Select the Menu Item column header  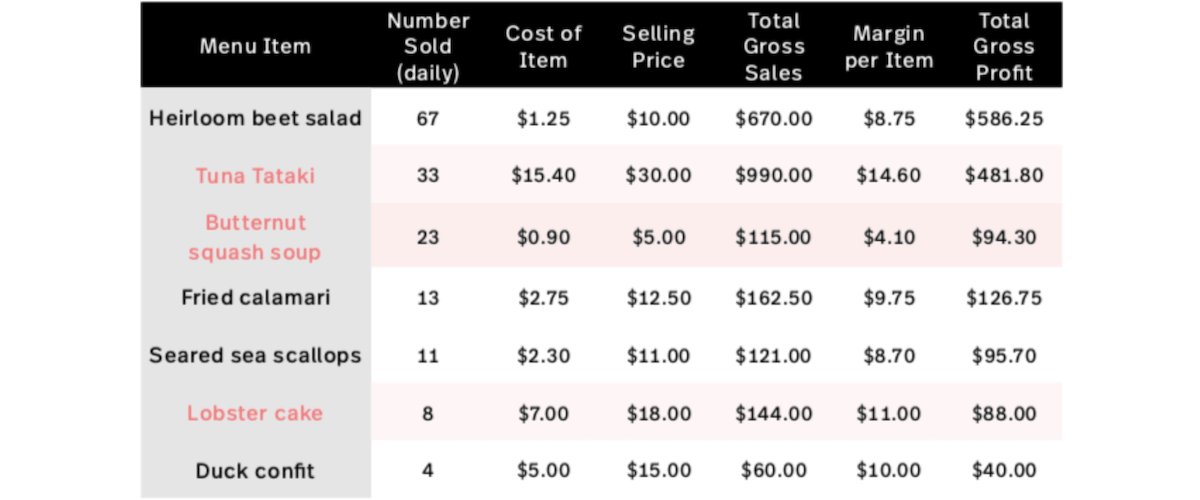tap(255, 46)
